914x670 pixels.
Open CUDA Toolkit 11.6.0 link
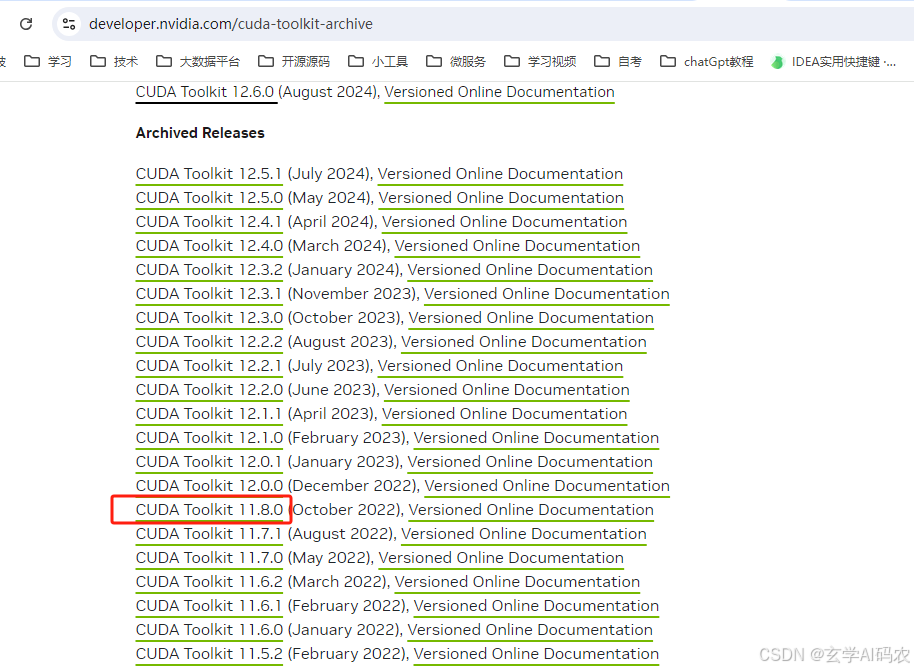point(209,630)
